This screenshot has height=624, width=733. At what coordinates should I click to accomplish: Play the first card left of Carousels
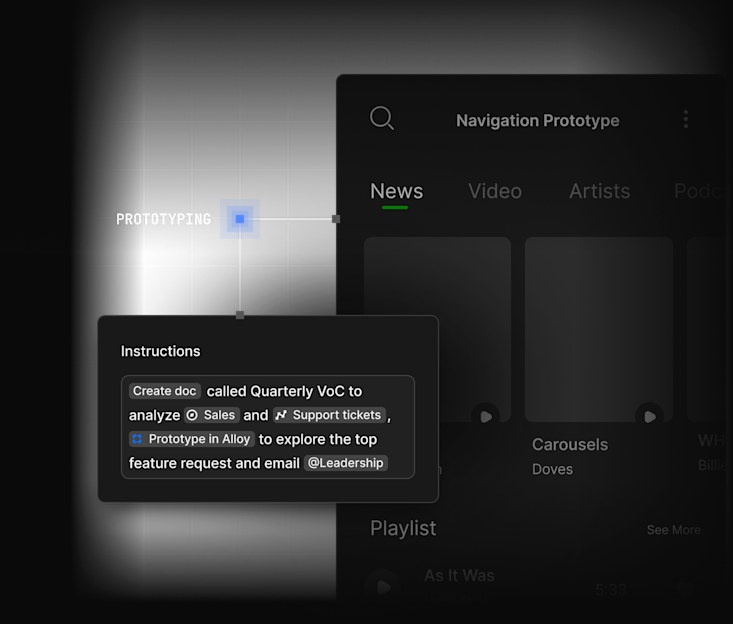coord(486,416)
